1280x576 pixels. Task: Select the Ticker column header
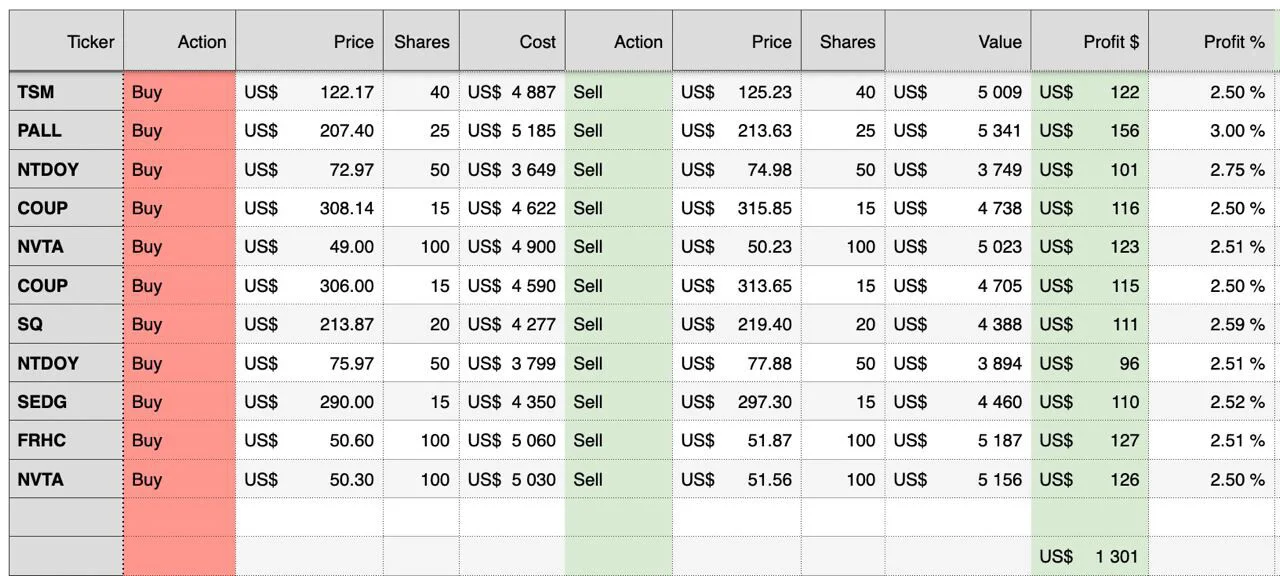(66, 42)
